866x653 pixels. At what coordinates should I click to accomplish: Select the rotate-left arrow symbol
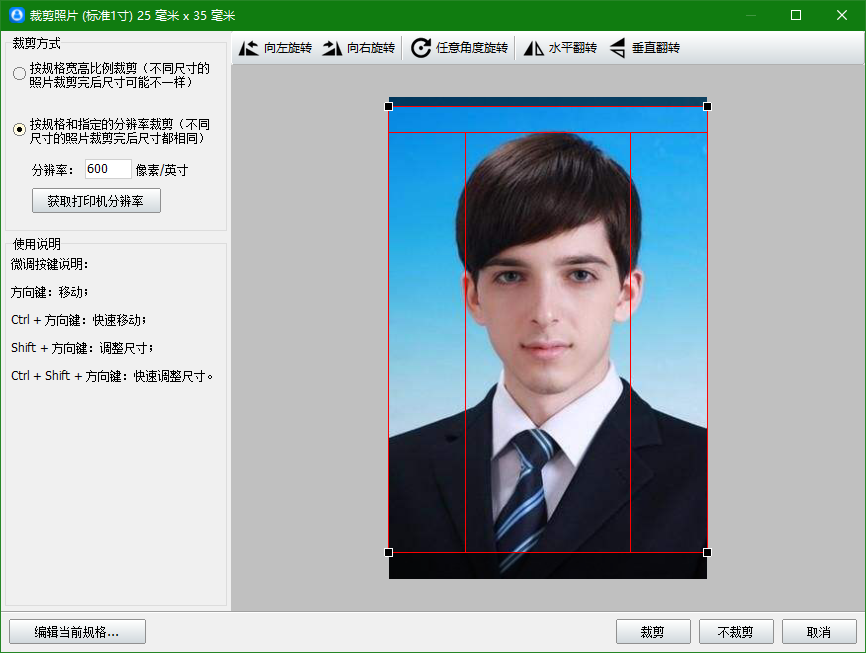(249, 47)
